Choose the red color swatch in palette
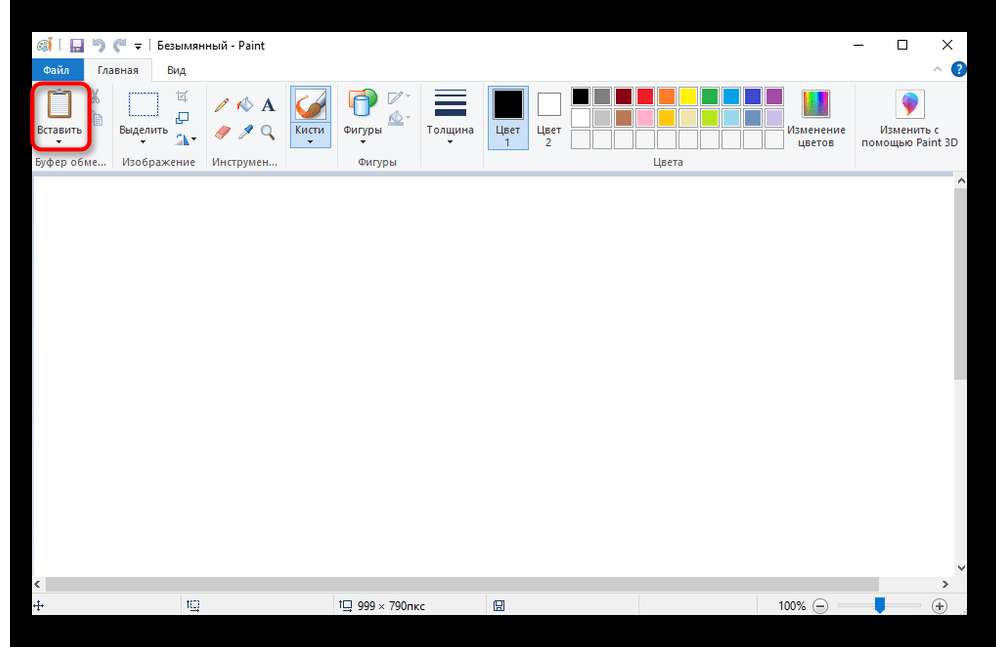The image size is (999, 647). (x=645, y=96)
